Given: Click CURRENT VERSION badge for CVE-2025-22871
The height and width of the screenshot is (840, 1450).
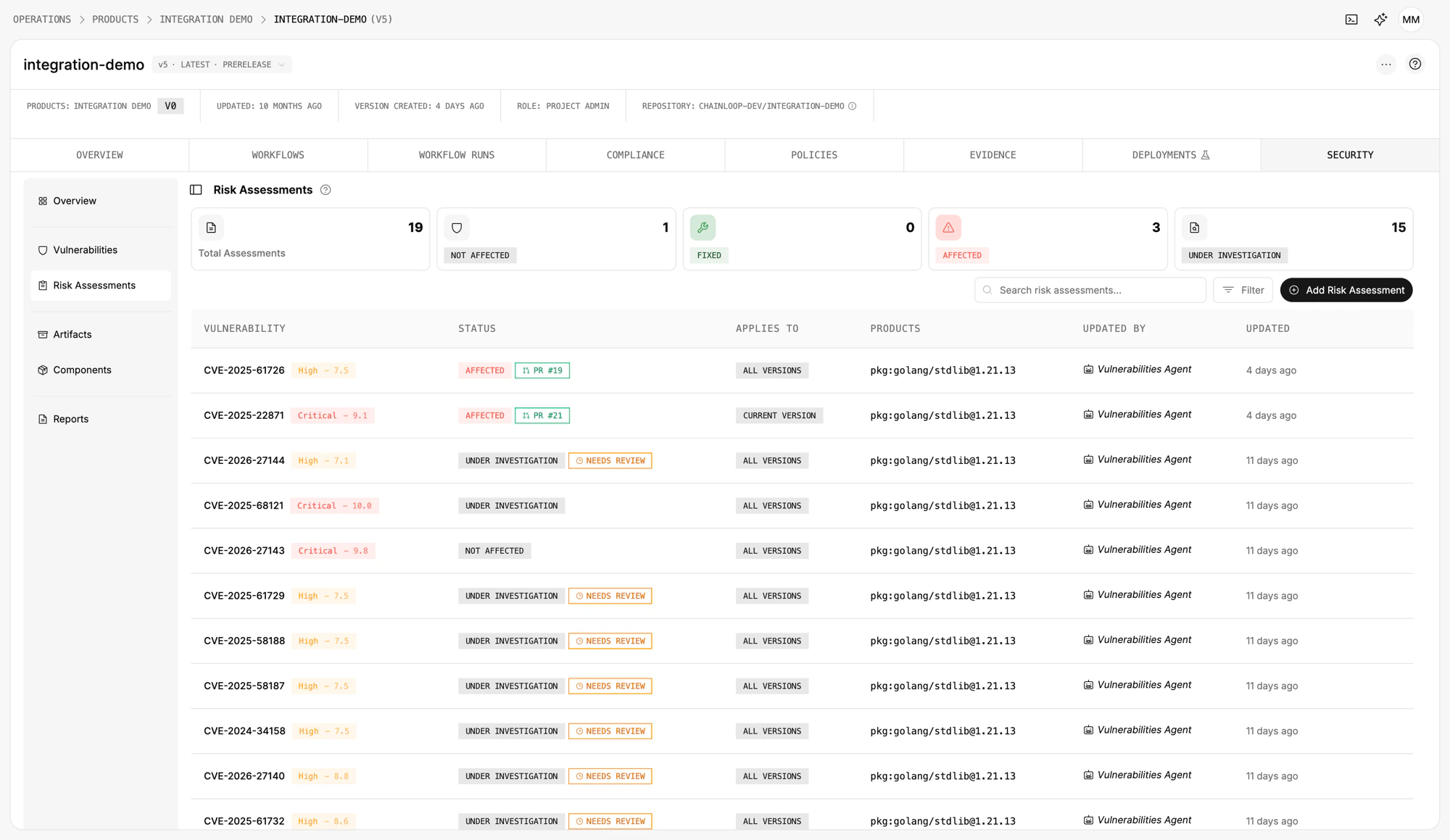Looking at the screenshot, I should pos(779,415).
